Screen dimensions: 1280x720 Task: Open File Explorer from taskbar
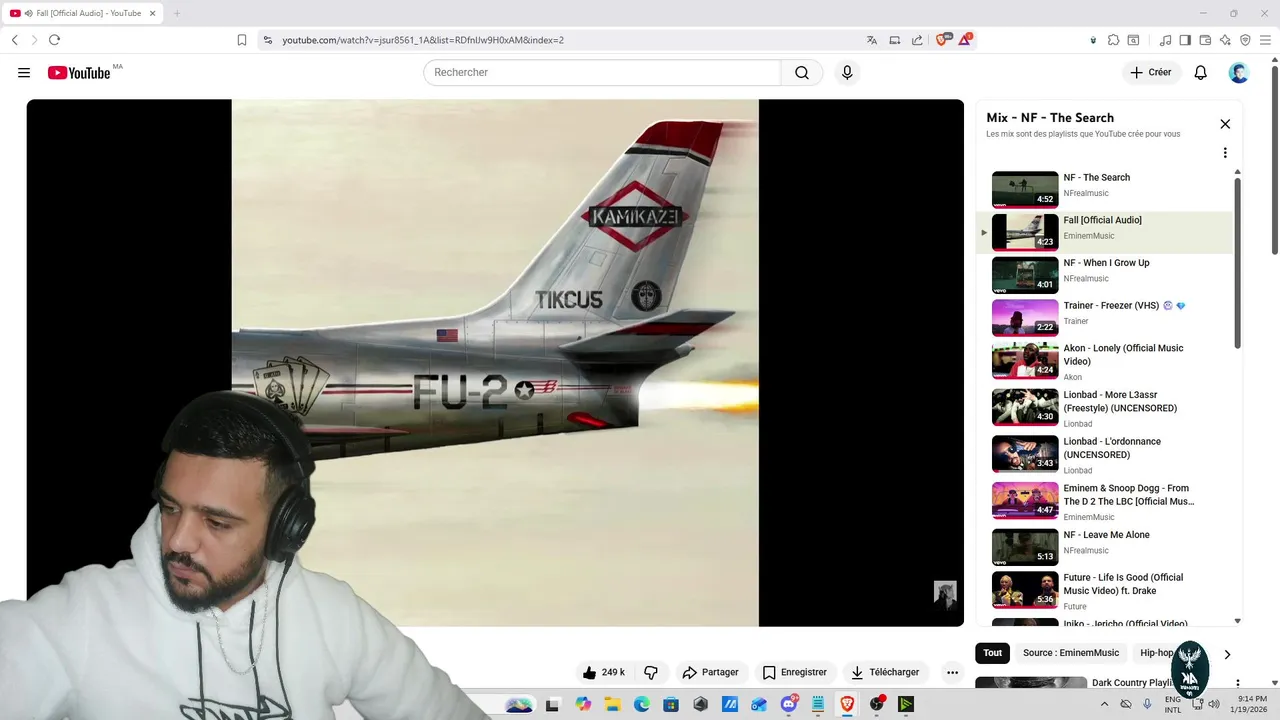[x=612, y=704]
